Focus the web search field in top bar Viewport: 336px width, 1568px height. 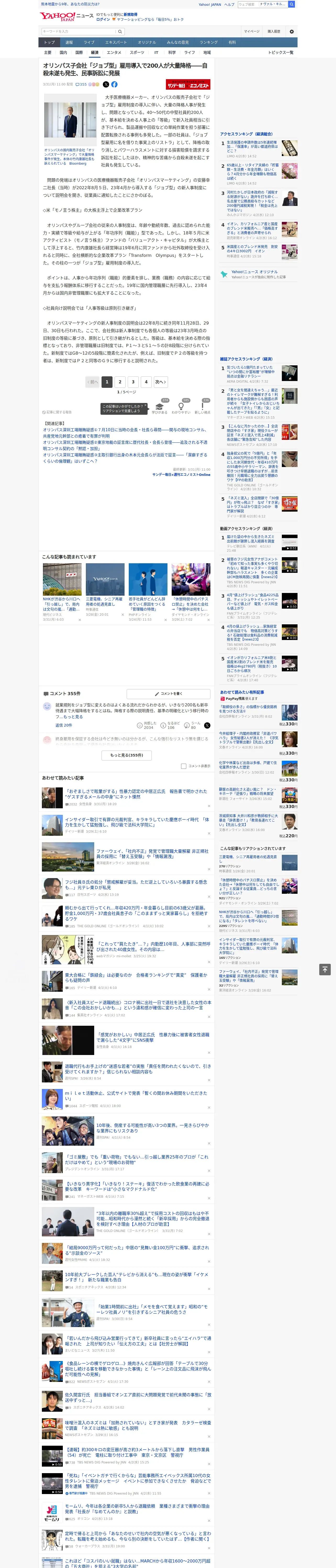pyautogui.click(x=263, y=4)
